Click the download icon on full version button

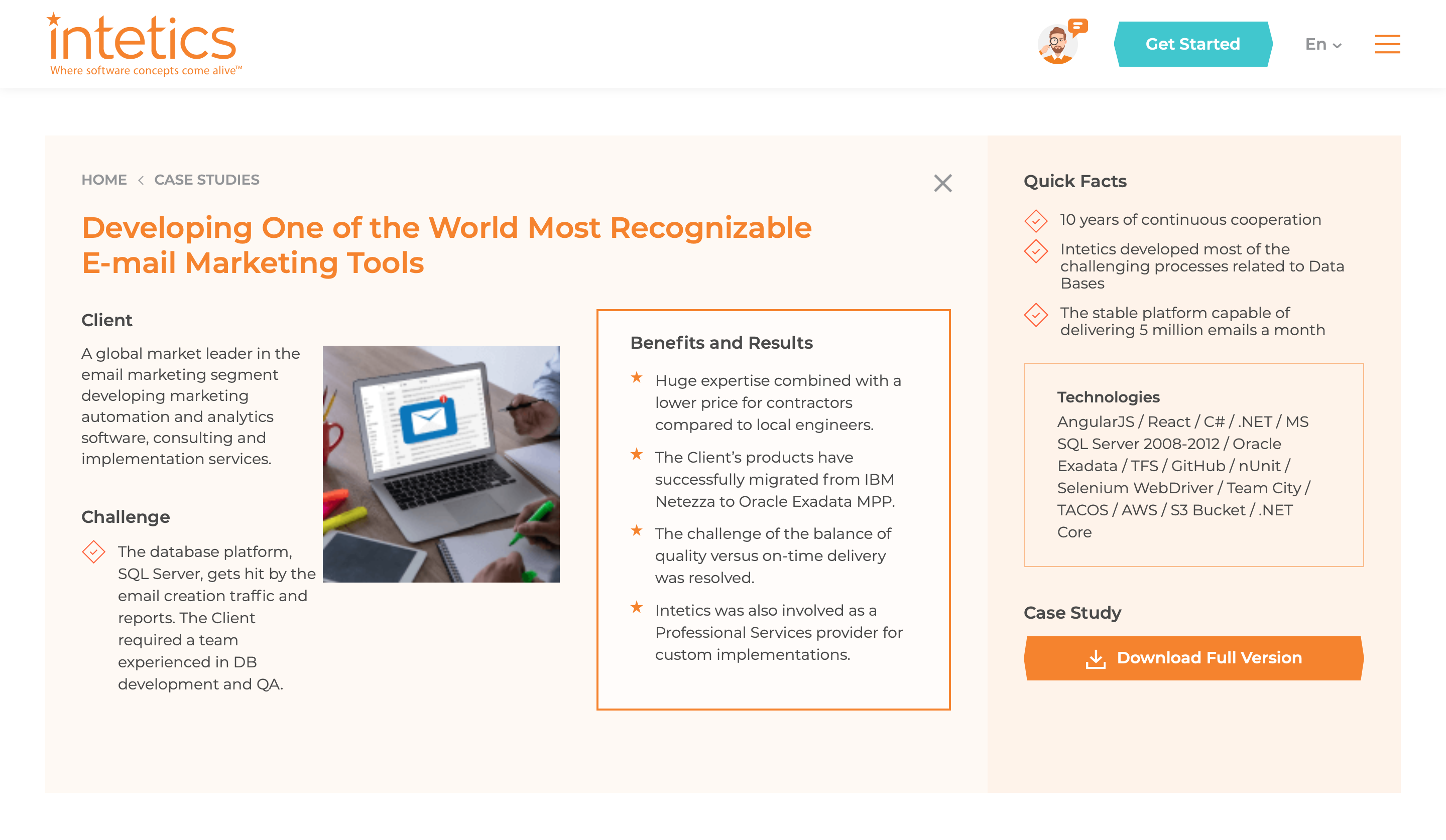1096,658
